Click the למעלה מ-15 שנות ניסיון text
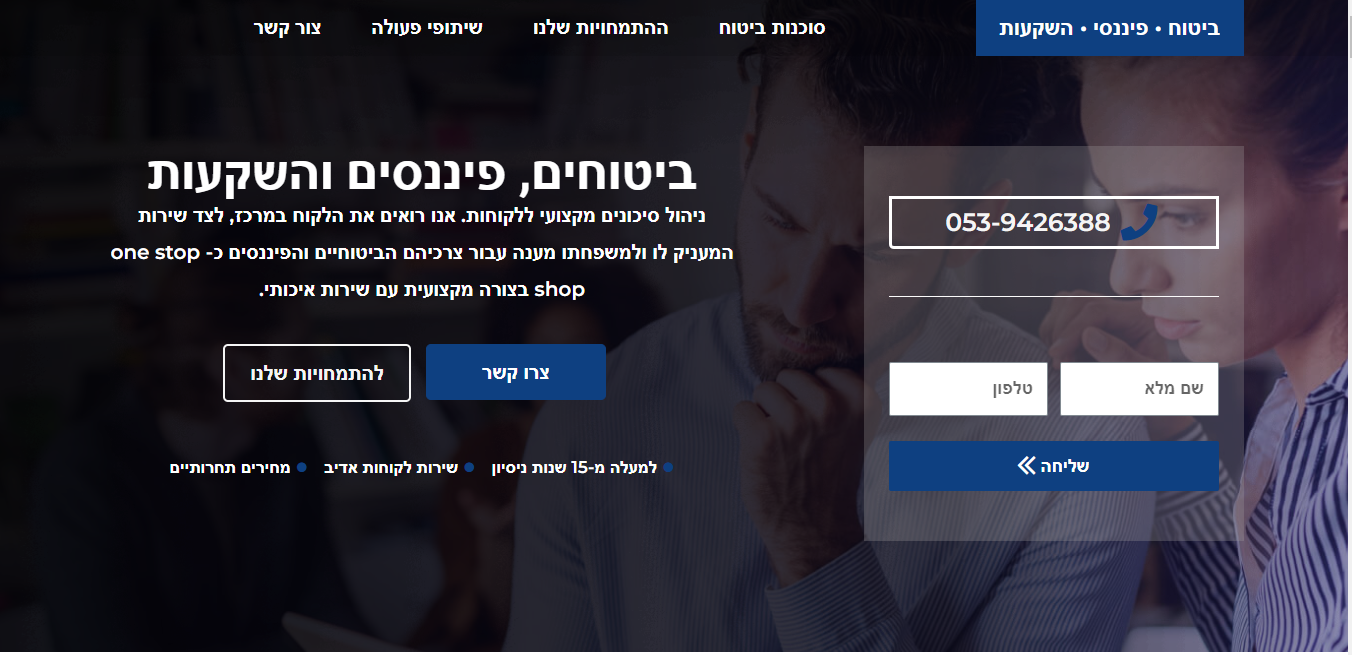 pyautogui.click(x=574, y=467)
